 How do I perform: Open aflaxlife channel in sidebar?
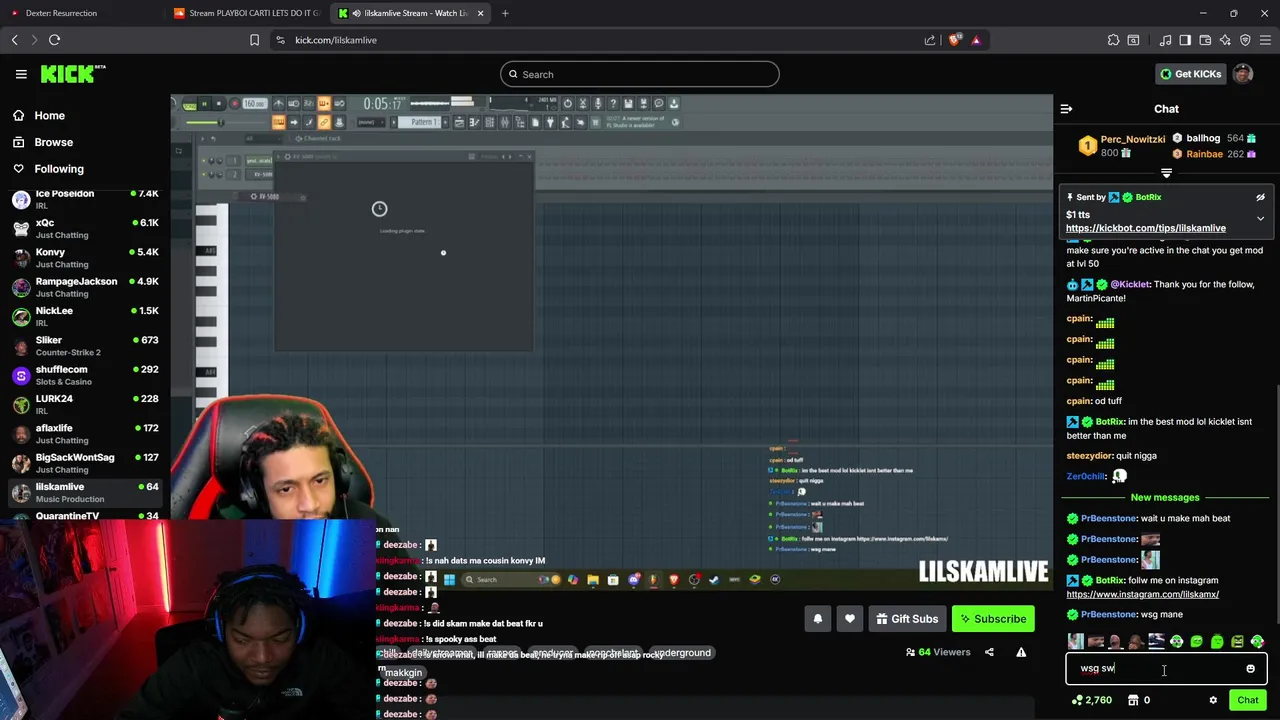pyautogui.click(x=84, y=434)
